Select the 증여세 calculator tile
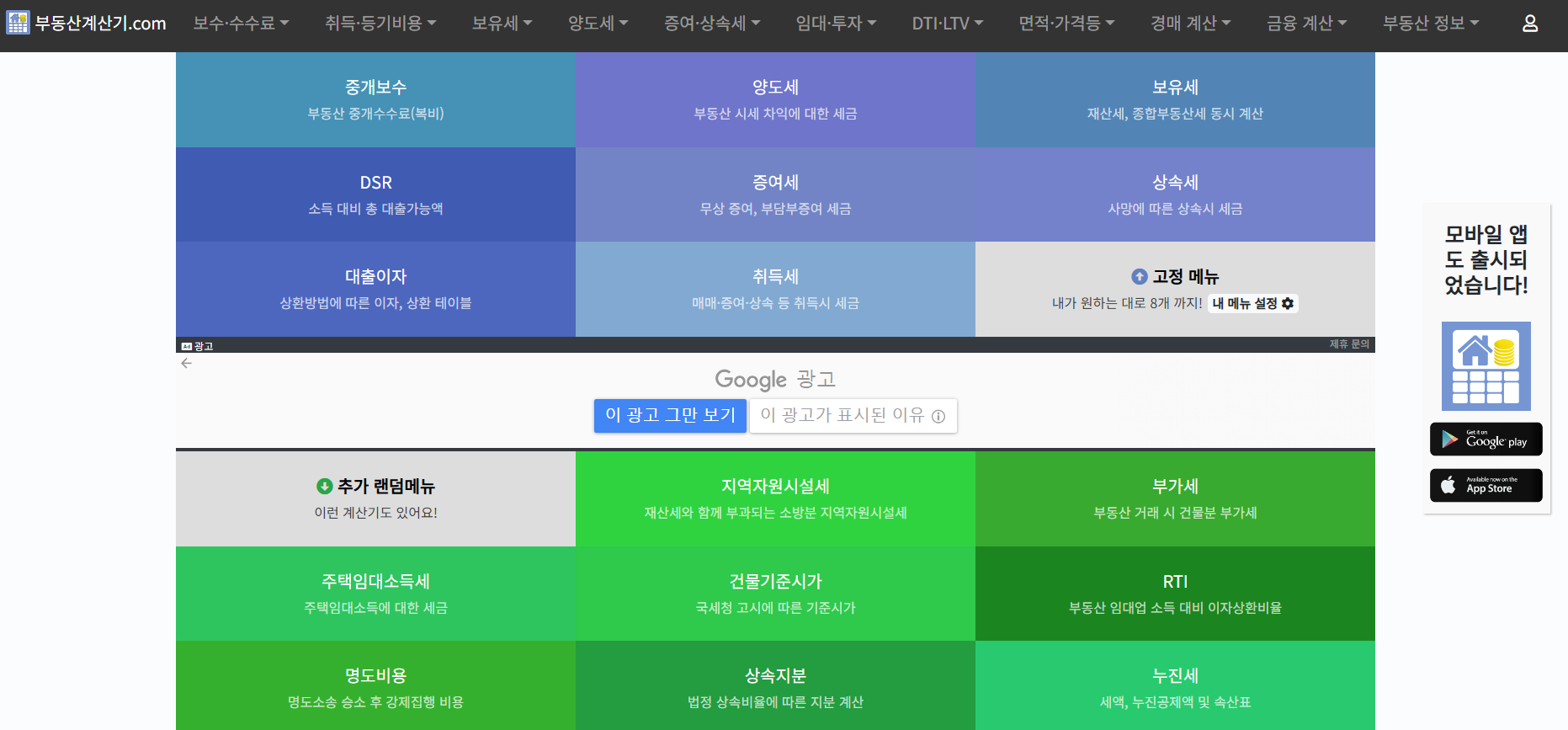The image size is (1568, 730). pyautogui.click(x=775, y=194)
